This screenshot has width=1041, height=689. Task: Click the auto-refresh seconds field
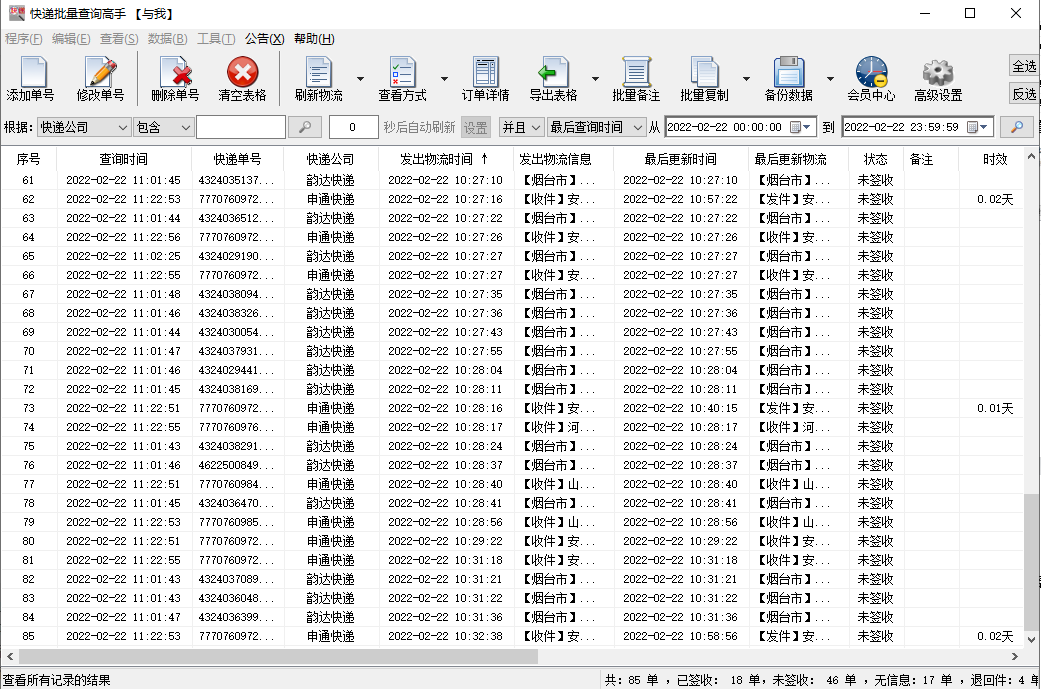tap(353, 127)
